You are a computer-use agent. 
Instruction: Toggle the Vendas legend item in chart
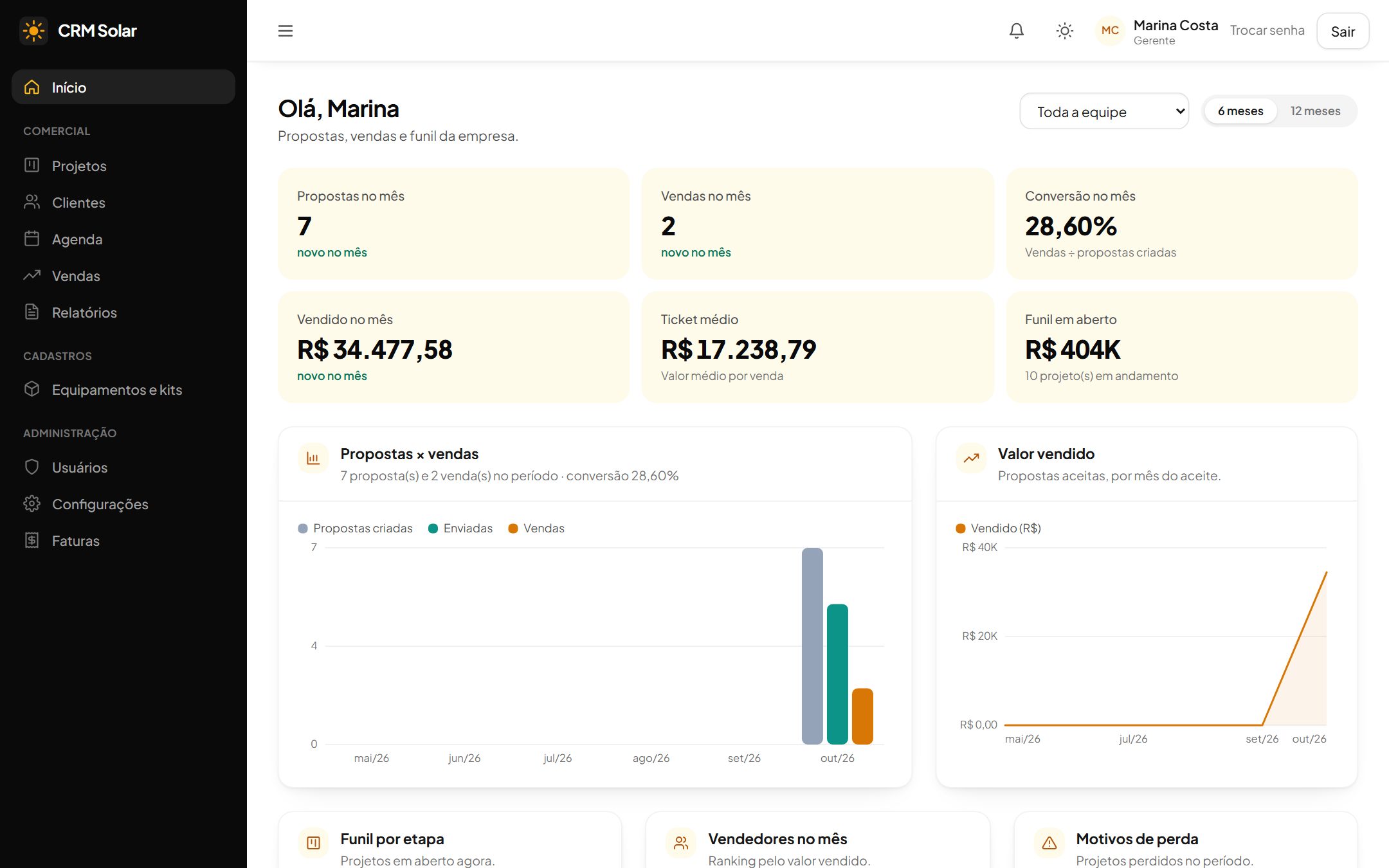coord(536,529)
